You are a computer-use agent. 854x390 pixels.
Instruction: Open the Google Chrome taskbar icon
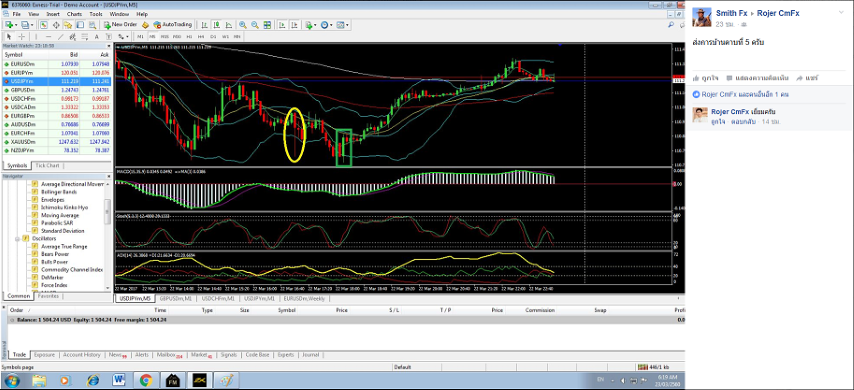[x=145, y=380]
